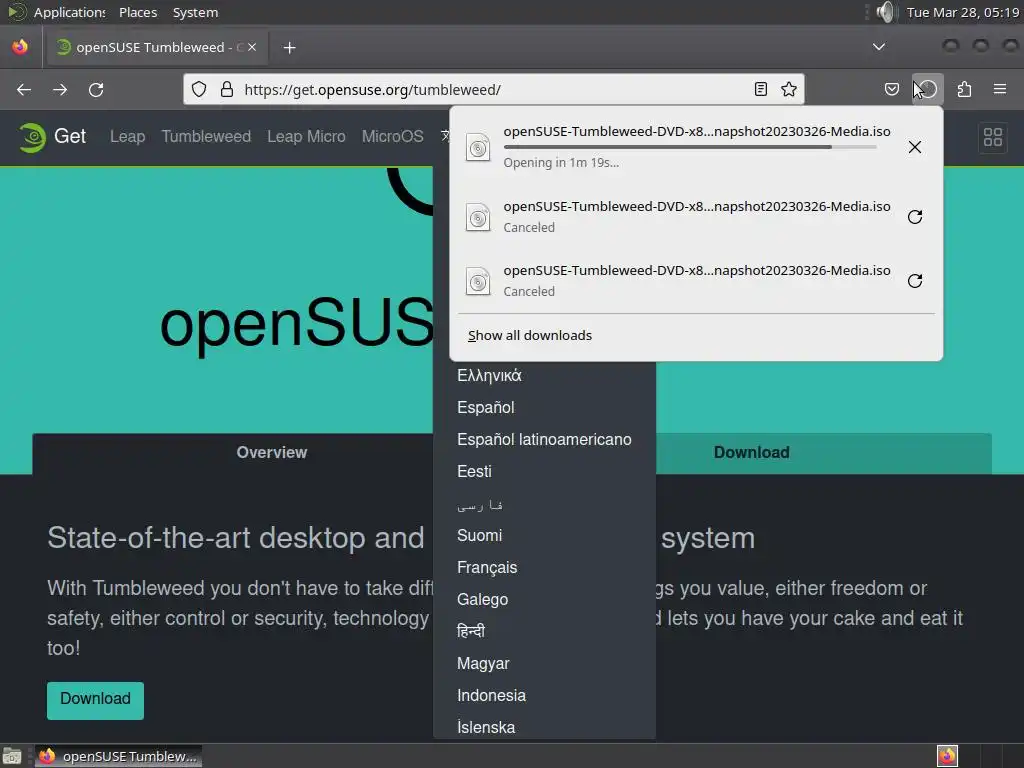Select Íslenska language

tap(486, 728)
